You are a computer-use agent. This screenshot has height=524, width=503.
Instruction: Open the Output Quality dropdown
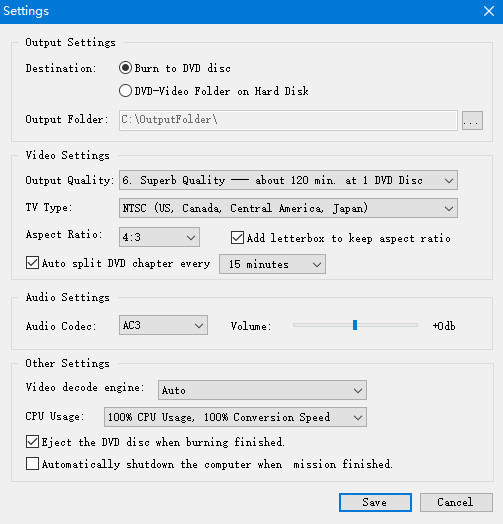pyautogui.click(x=288, y=180)
